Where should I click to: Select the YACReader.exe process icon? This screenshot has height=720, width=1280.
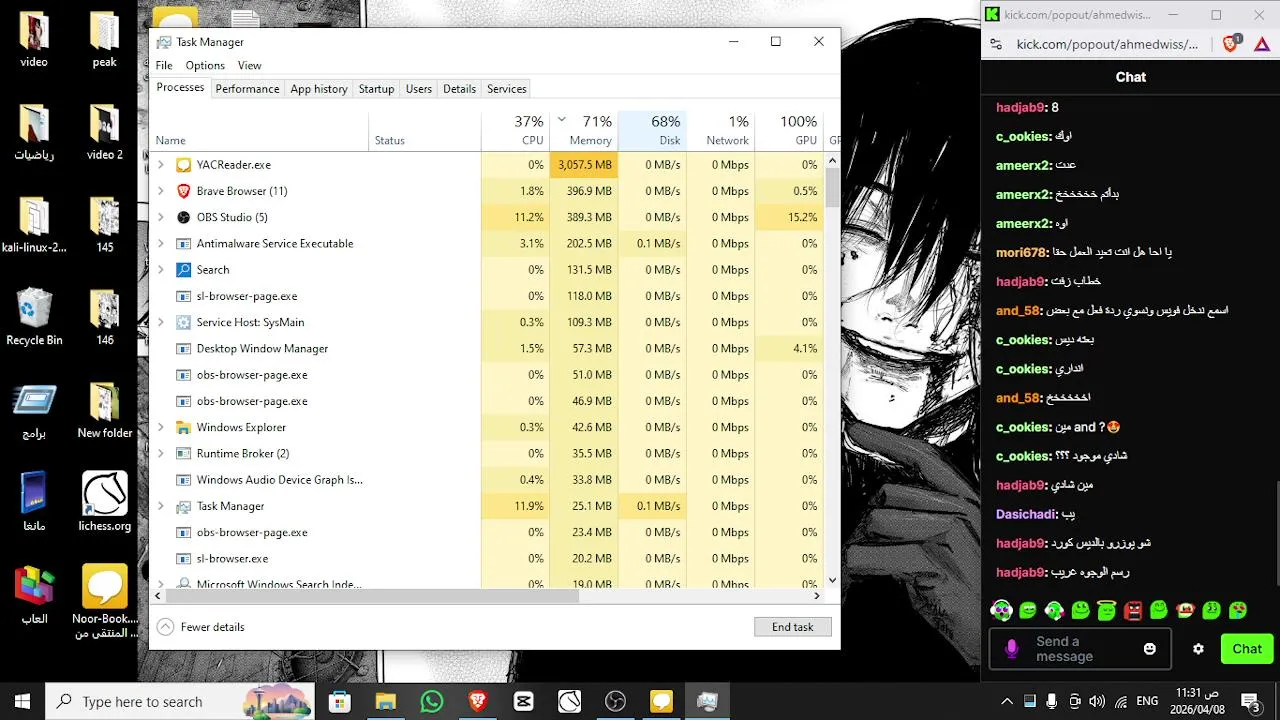click(183, 165)
